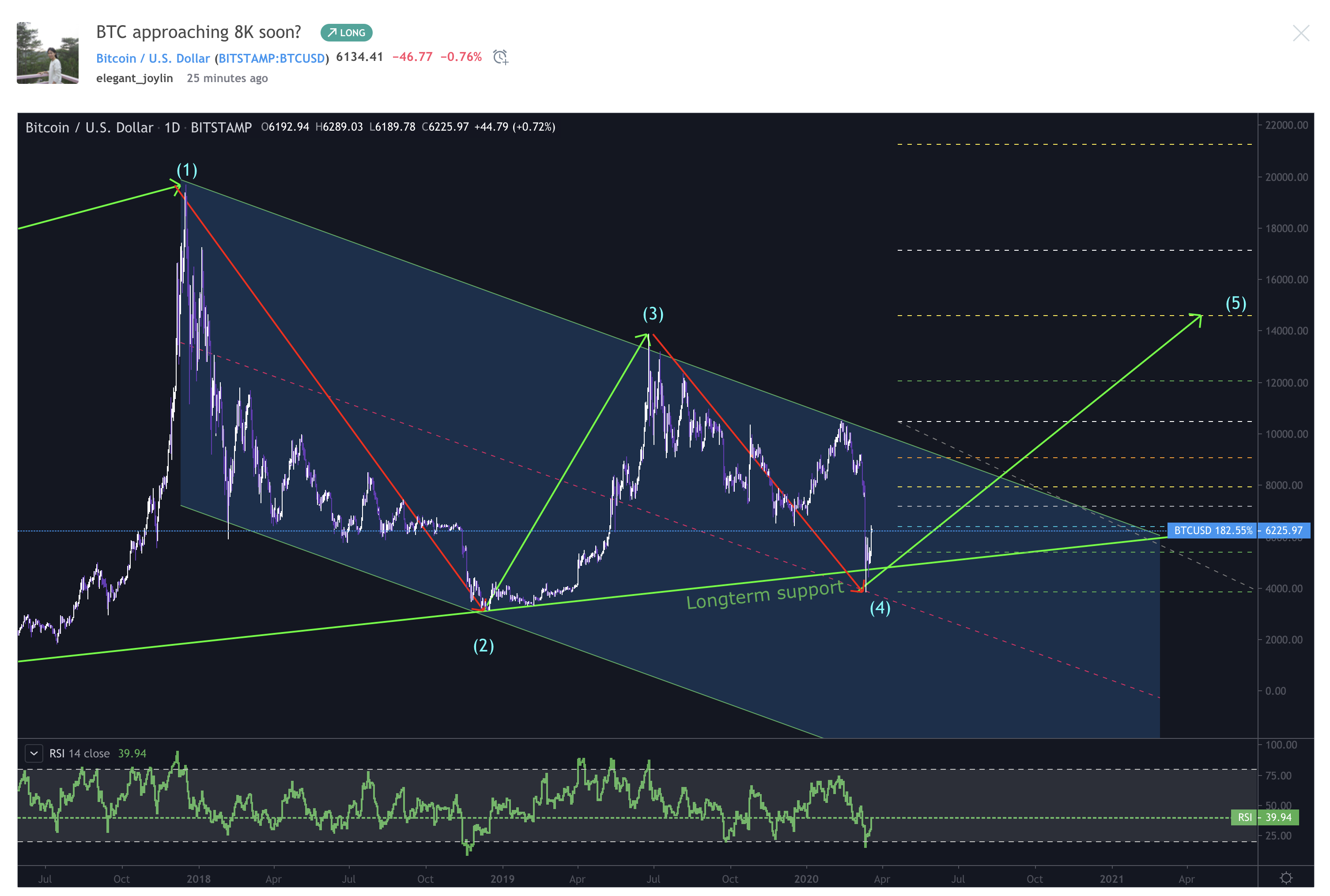Screen dimensions: 1330x896
Task: Open the Bitcoin / U.S. Dollar link
Action: [153, 58]
